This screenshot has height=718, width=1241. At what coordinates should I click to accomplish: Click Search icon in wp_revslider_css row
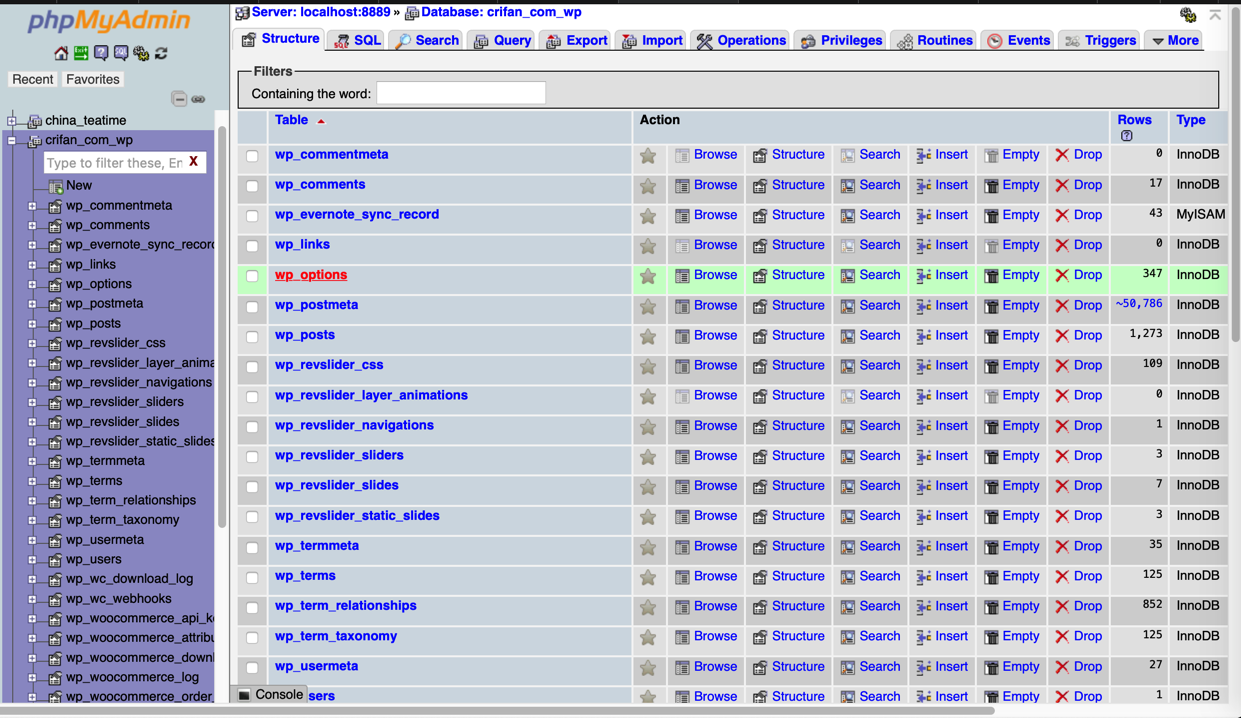[x=848, y=366]
